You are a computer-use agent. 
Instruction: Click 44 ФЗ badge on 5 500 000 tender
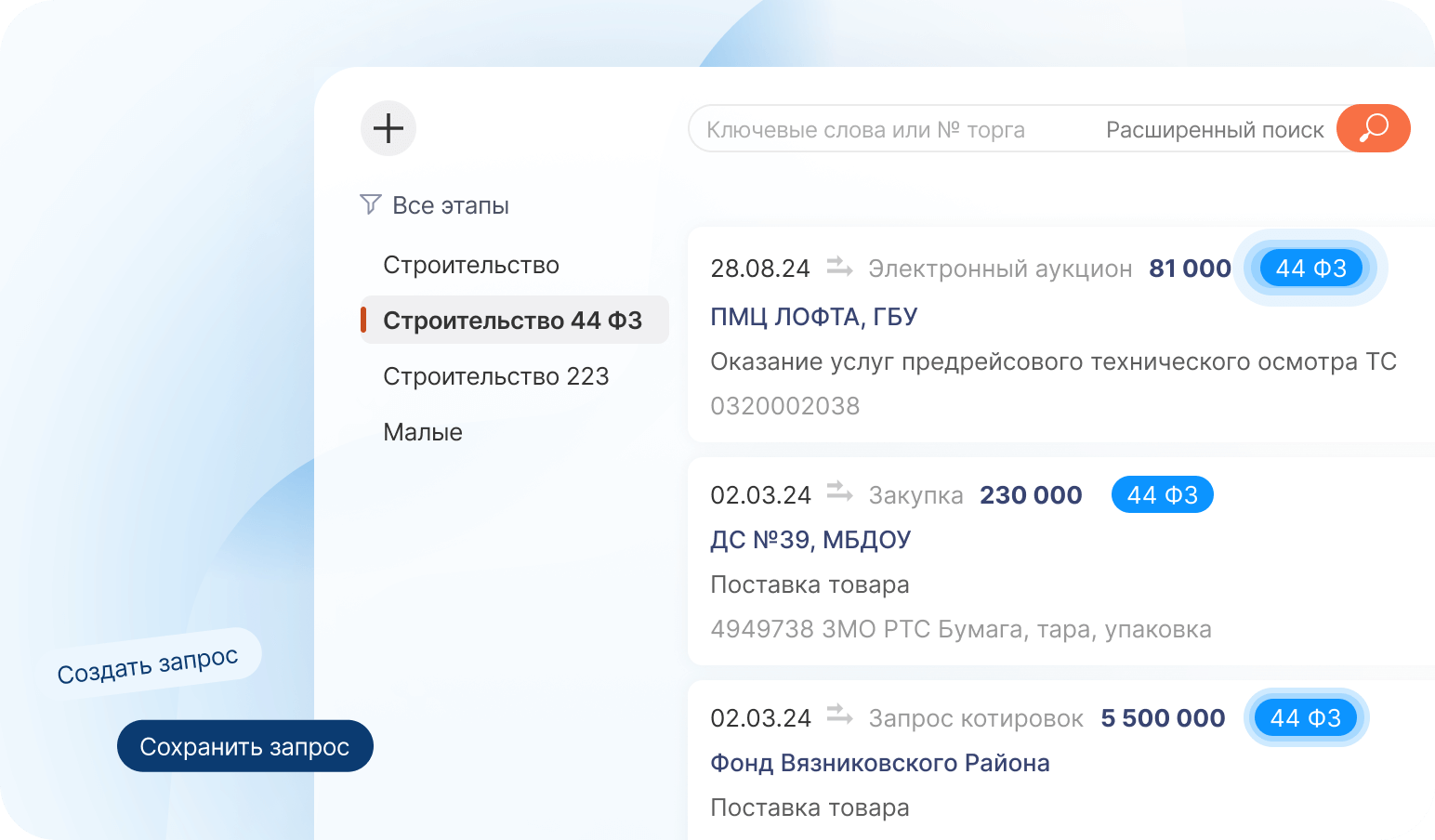coord(1306,717)
